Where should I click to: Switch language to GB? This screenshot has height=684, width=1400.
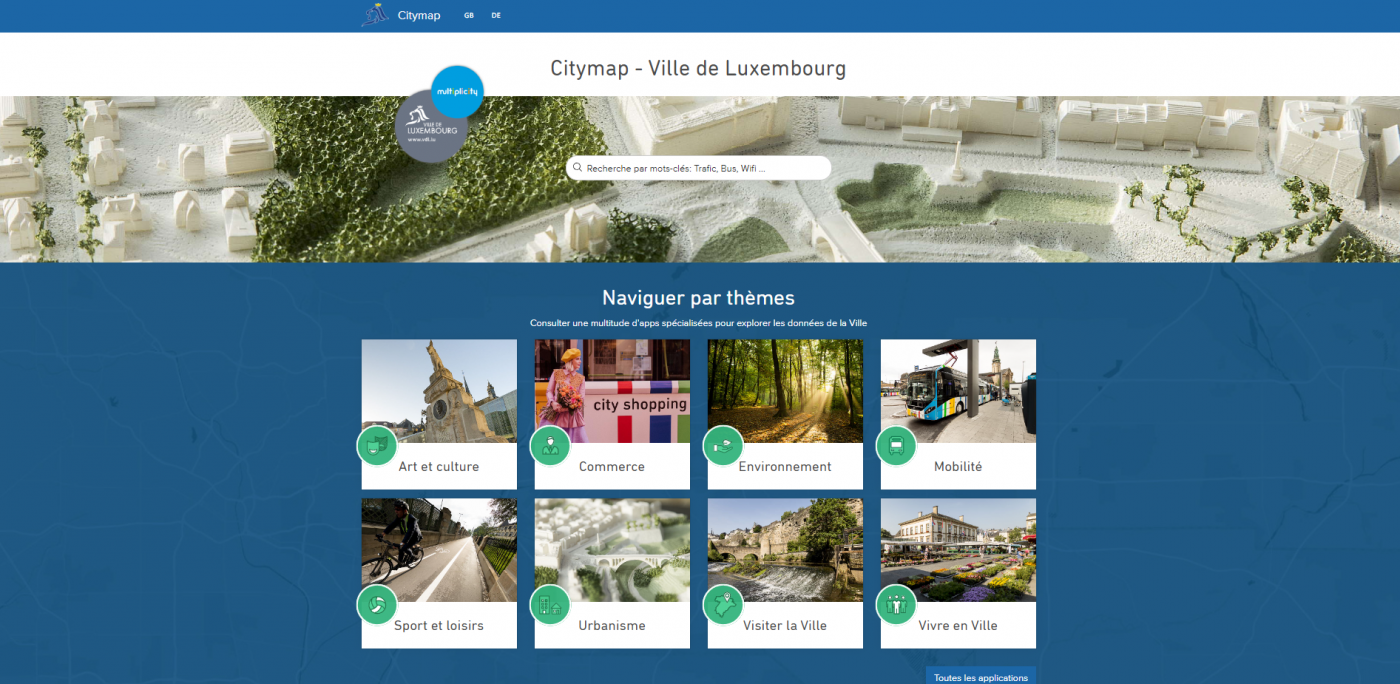(x=468, y=15)
